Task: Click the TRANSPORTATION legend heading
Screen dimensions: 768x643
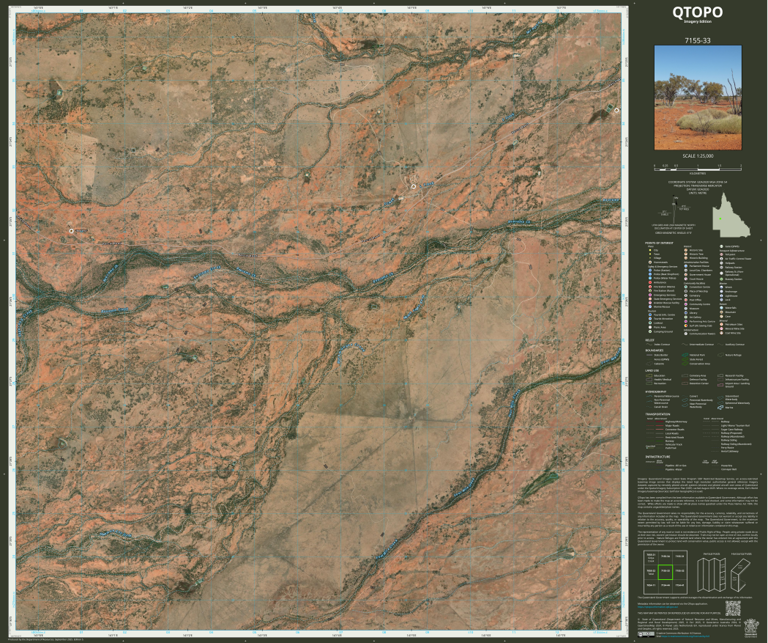Action: [x=657, y=414]
